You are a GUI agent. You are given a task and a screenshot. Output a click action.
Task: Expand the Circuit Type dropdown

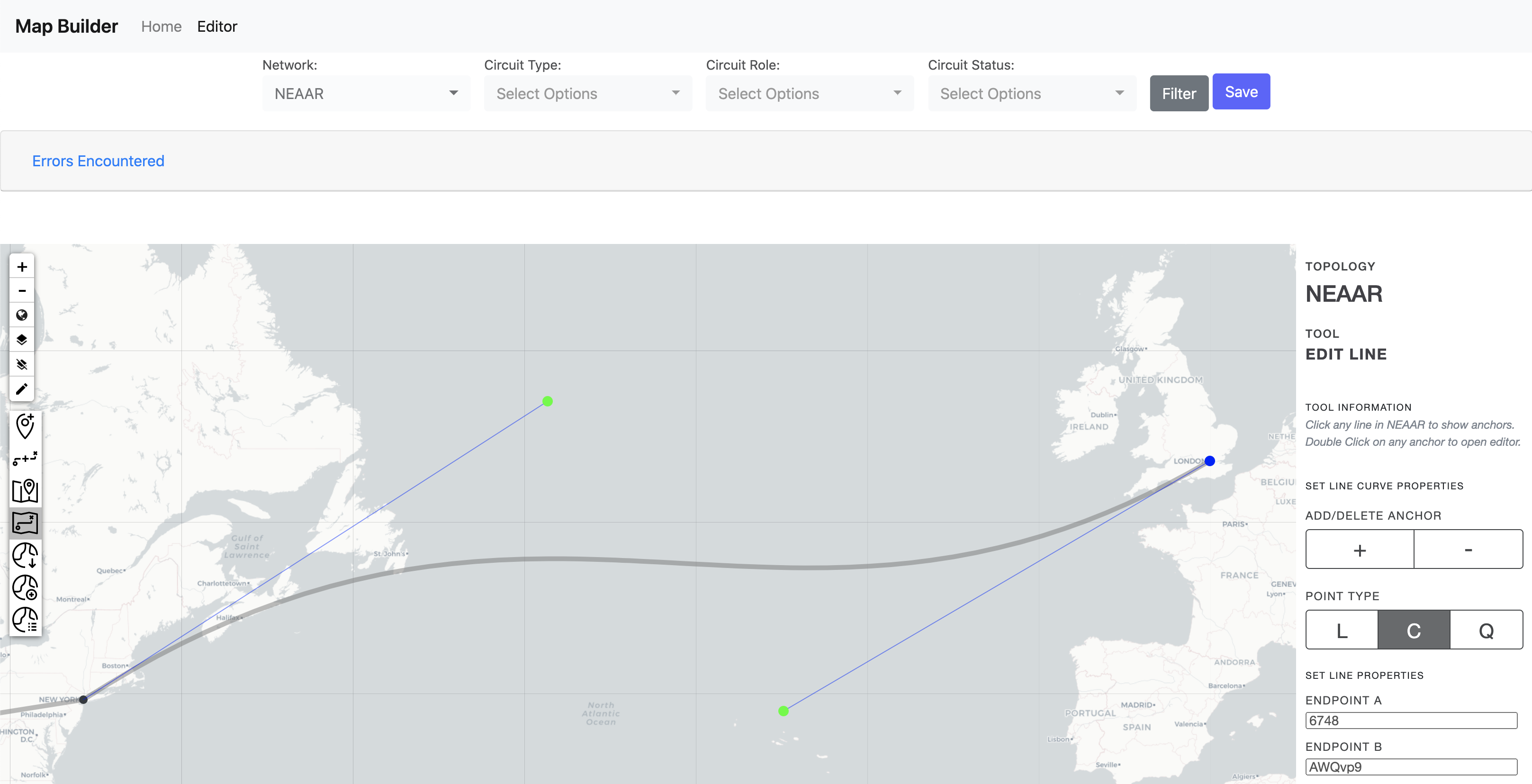(587, 93)
